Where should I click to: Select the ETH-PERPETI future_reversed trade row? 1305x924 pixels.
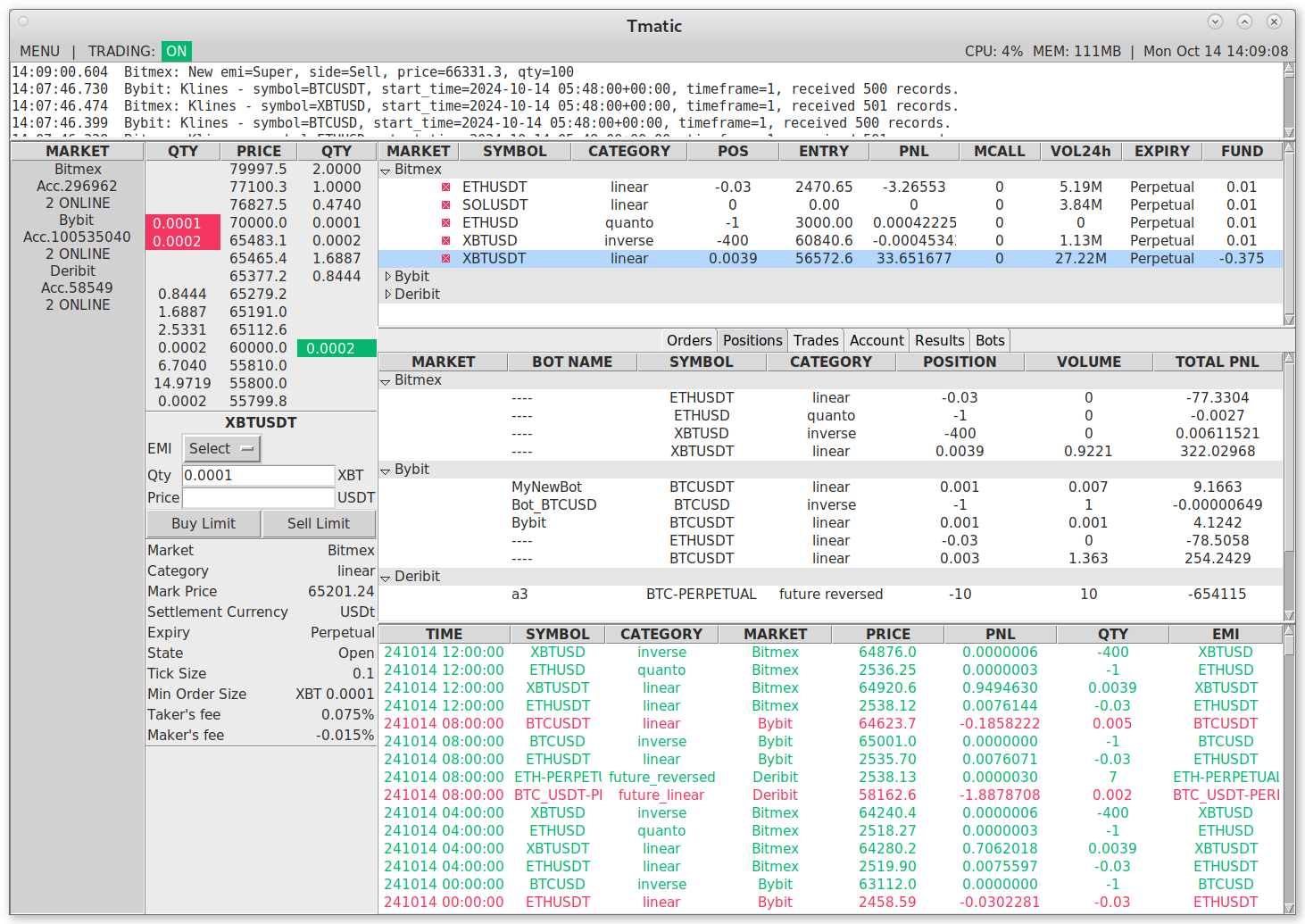click(x=830, y=778)
